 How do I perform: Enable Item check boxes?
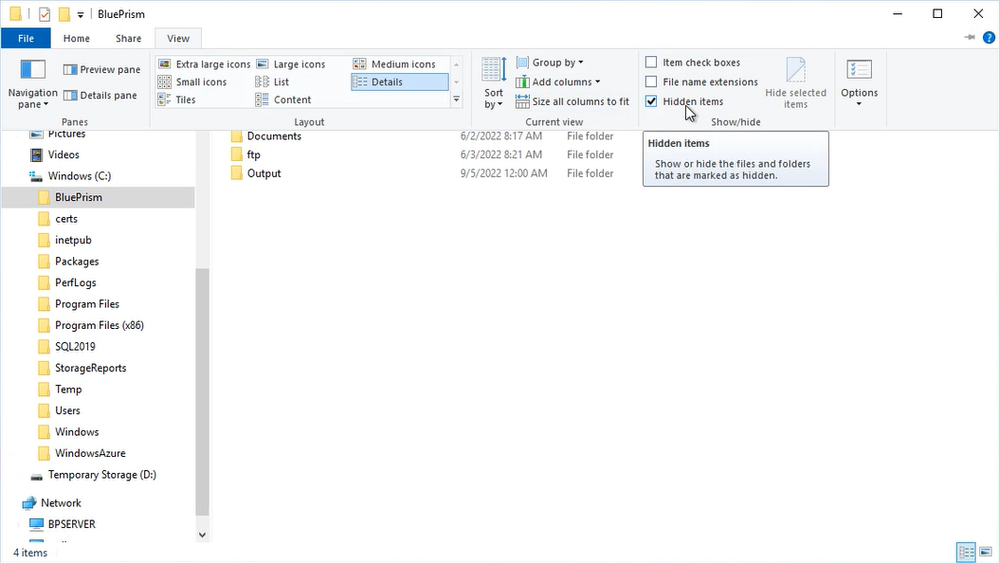[651, 62]
